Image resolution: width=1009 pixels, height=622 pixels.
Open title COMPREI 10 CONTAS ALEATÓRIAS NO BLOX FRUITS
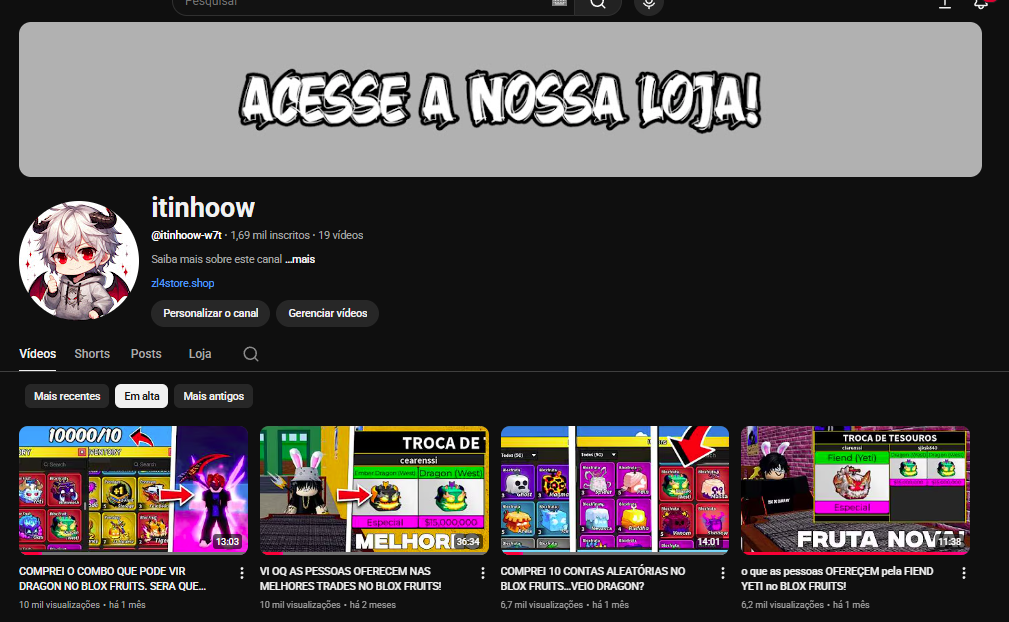pyautogui.click(x=593, y=579)
